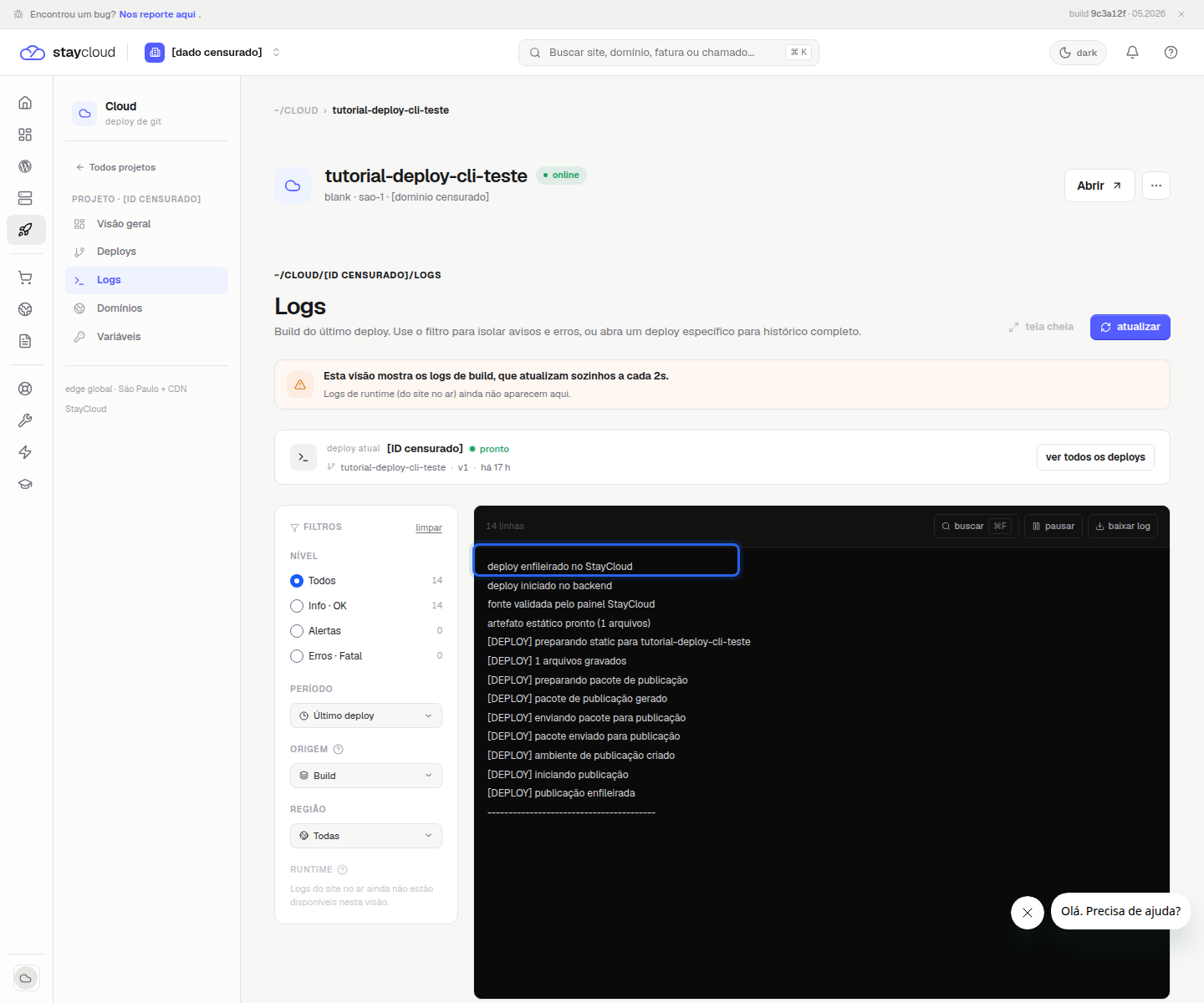The height and width of the screenshot is (1003, 1204).
Task: Dismiss the bug report banner with the X
Action: click(1181, 14)
